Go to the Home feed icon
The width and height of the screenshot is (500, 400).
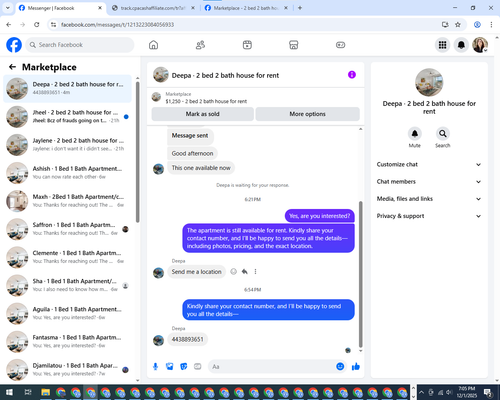(153, 45)
